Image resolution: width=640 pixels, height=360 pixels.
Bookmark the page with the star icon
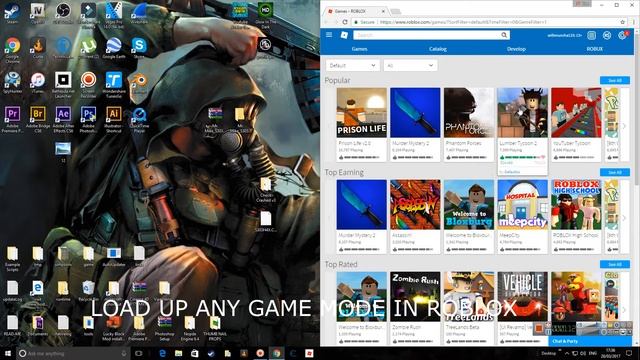(622, 22)
